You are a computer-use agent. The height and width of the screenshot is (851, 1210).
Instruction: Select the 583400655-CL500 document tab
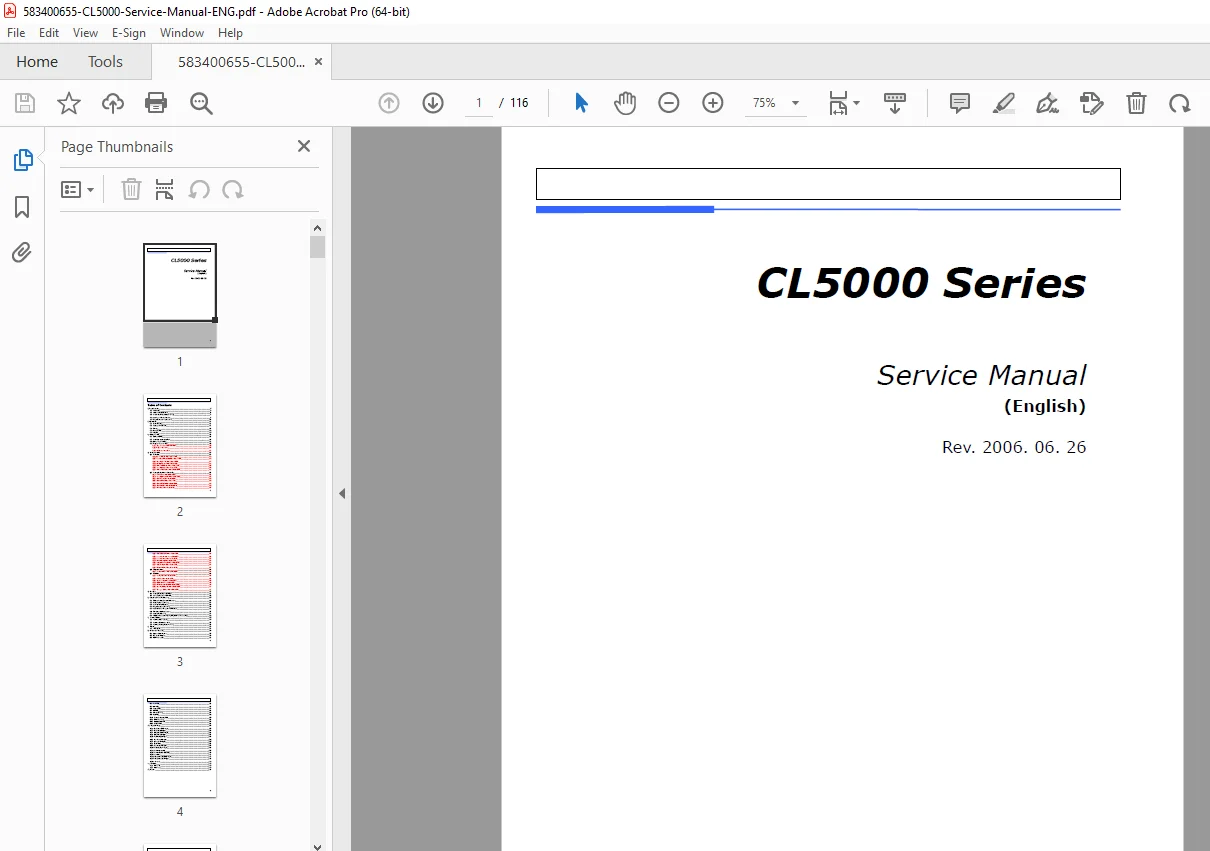(241, 62)
